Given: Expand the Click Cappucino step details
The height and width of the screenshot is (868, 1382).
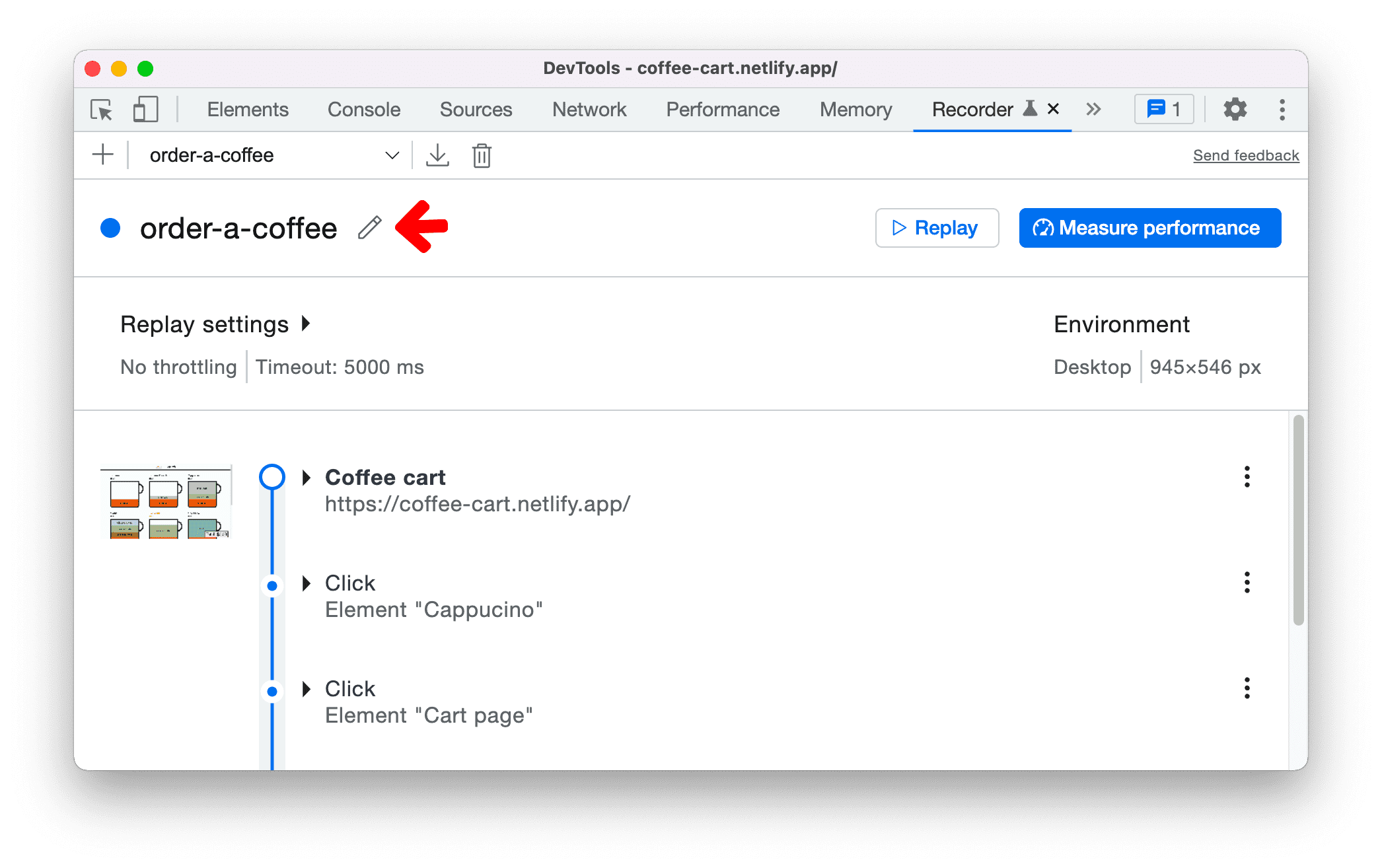Looking at the screenshot, I should point(308,582).
